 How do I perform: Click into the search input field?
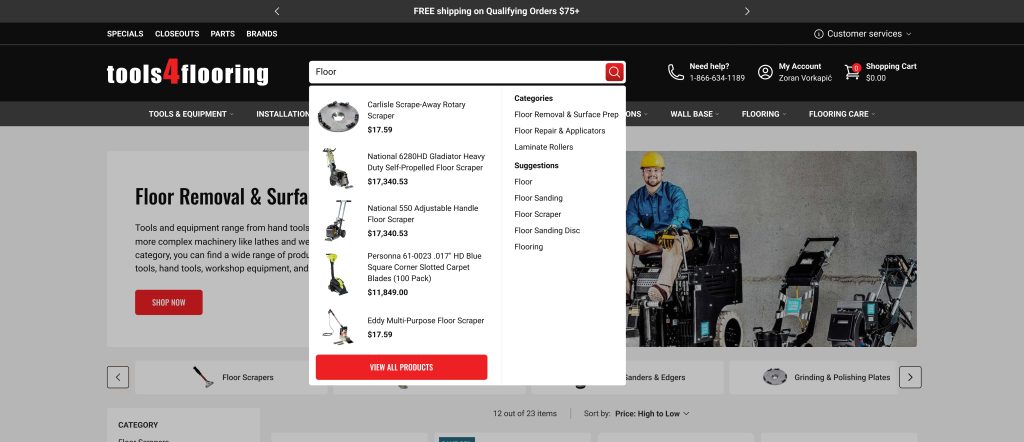tap(457, 72)
